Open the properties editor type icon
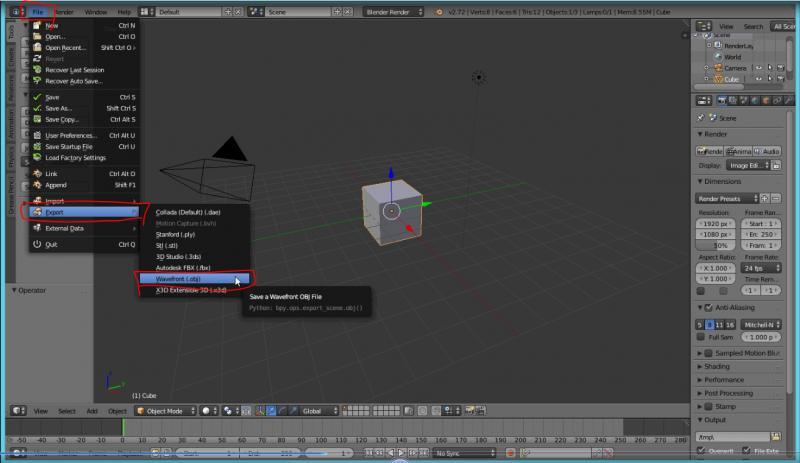 pos(703,101)
